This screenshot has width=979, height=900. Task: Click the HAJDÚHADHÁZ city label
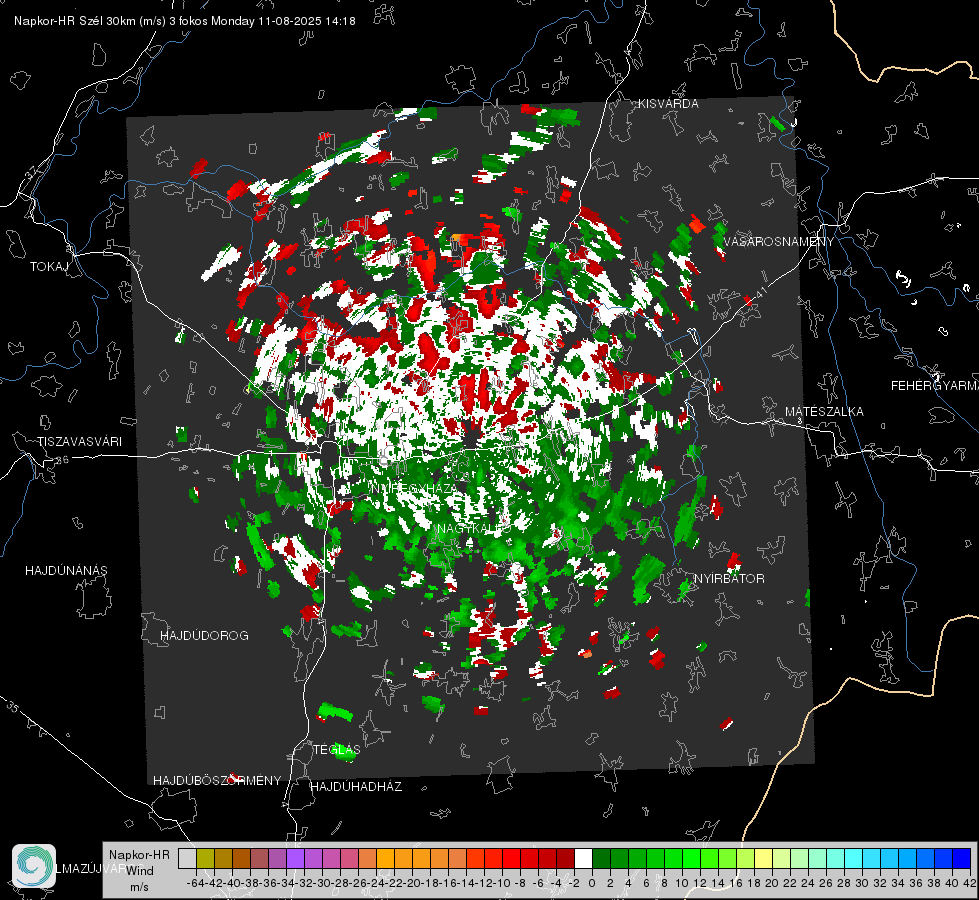tap(356, 786)
